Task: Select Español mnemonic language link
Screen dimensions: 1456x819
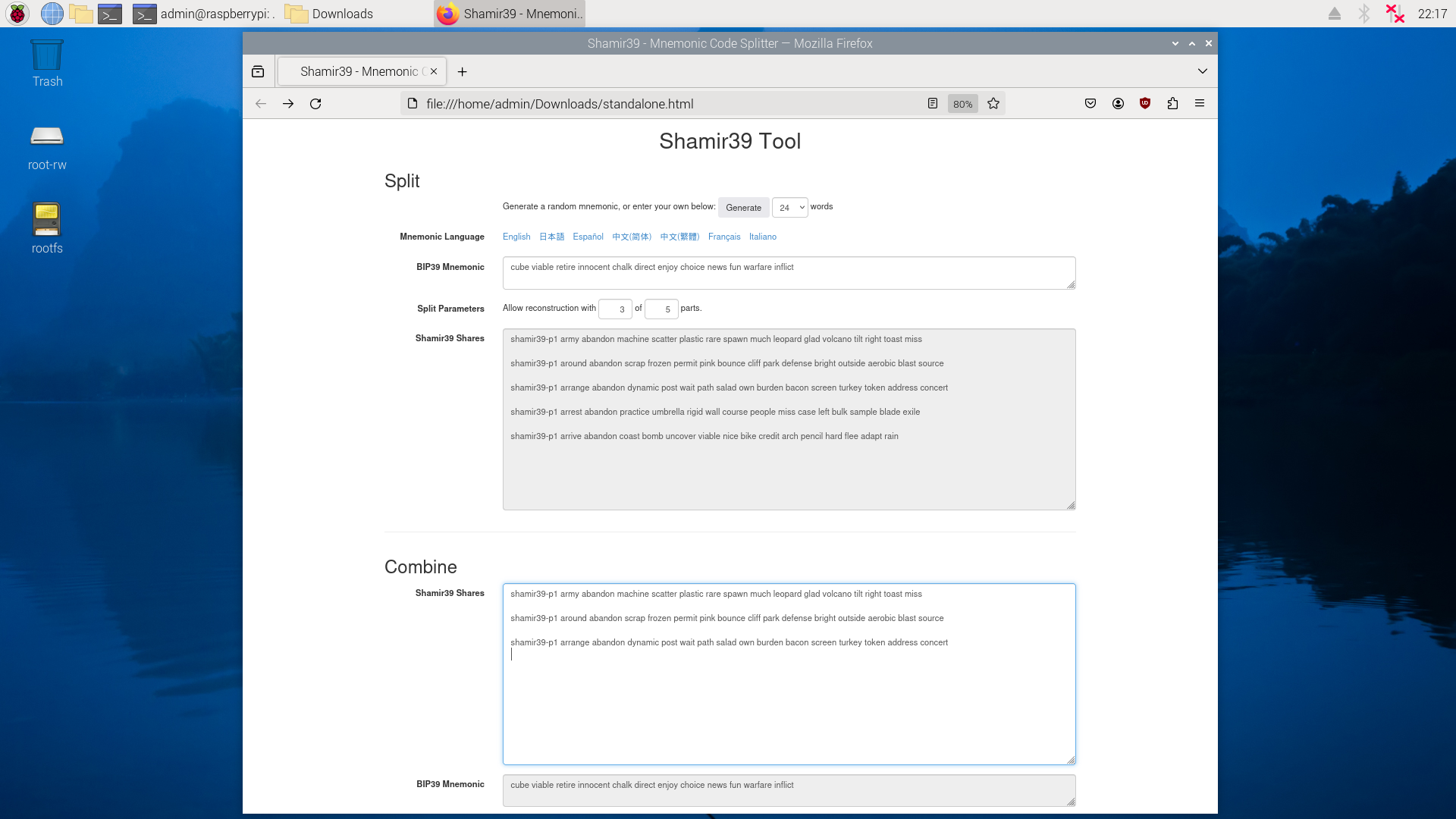Action: (x=588, y=237)
